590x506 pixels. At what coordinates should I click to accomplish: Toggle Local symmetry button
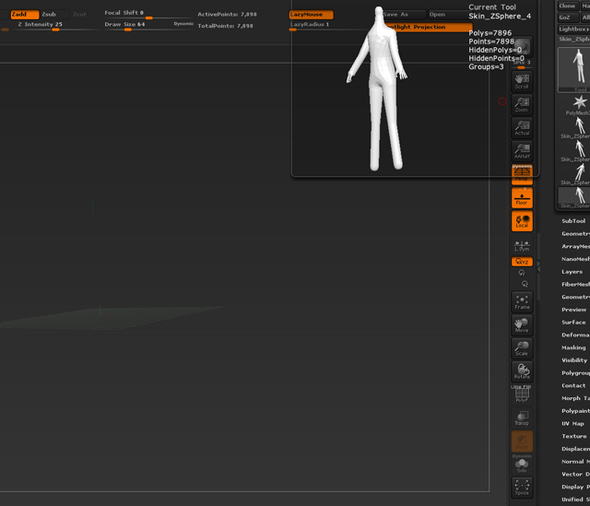(x=522, y=221)
